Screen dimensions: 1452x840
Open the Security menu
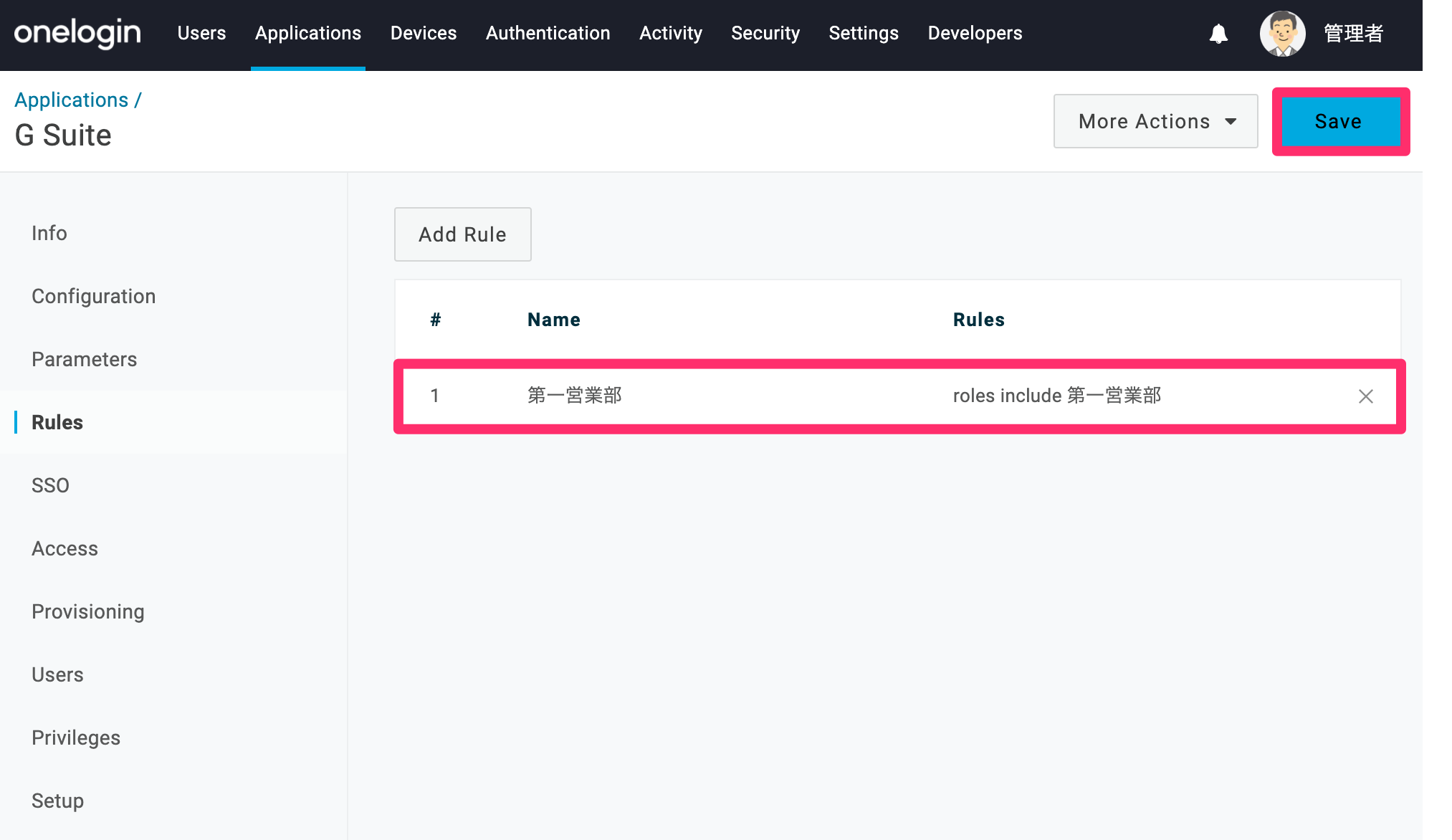[765, 34]
